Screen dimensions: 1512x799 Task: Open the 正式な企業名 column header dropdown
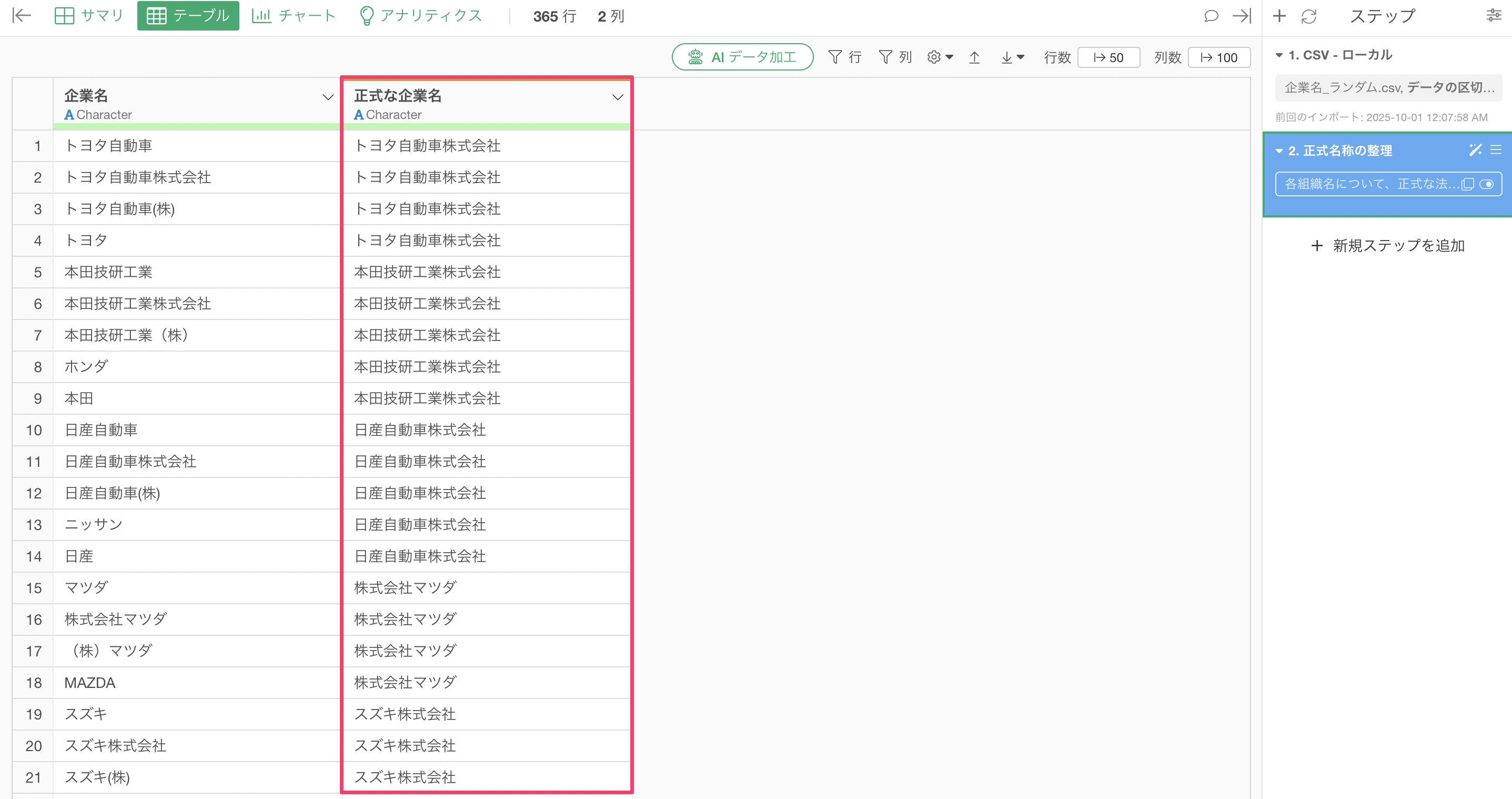coord(618,97)
